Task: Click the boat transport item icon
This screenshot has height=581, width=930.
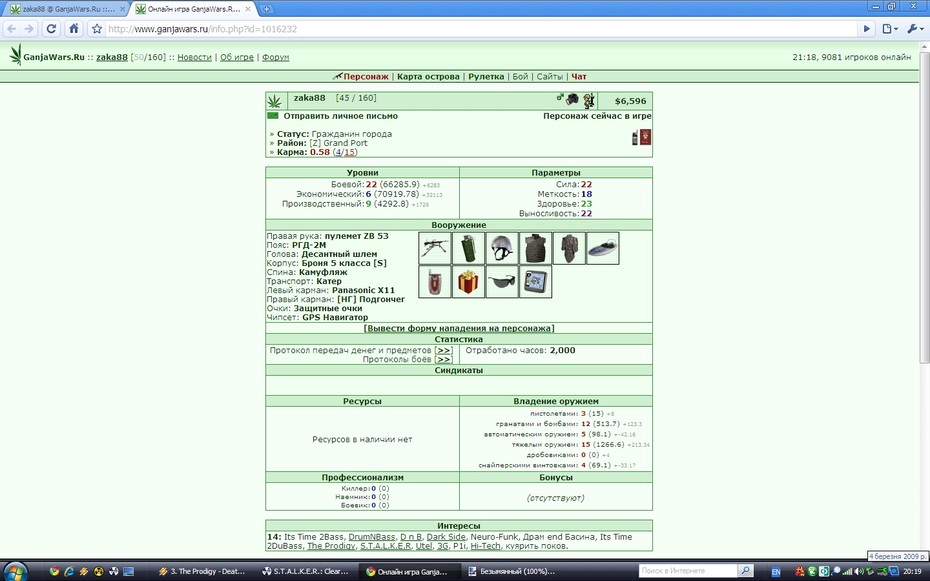Action: 603,248
